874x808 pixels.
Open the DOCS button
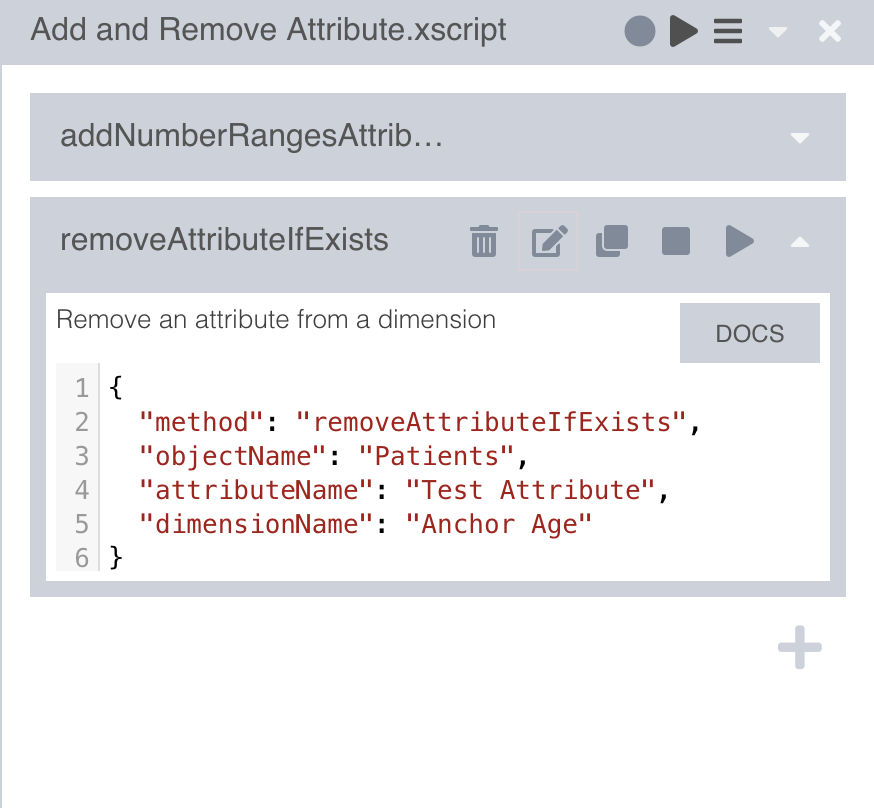749,333
